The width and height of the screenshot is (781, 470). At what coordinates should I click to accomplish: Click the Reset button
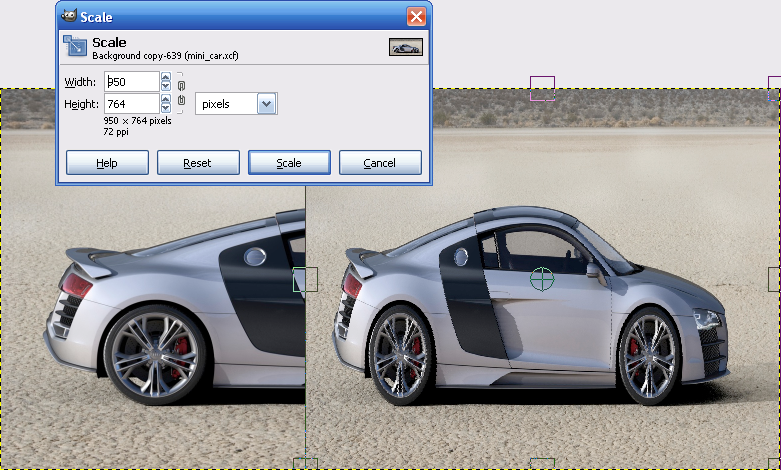pos(198,163)
